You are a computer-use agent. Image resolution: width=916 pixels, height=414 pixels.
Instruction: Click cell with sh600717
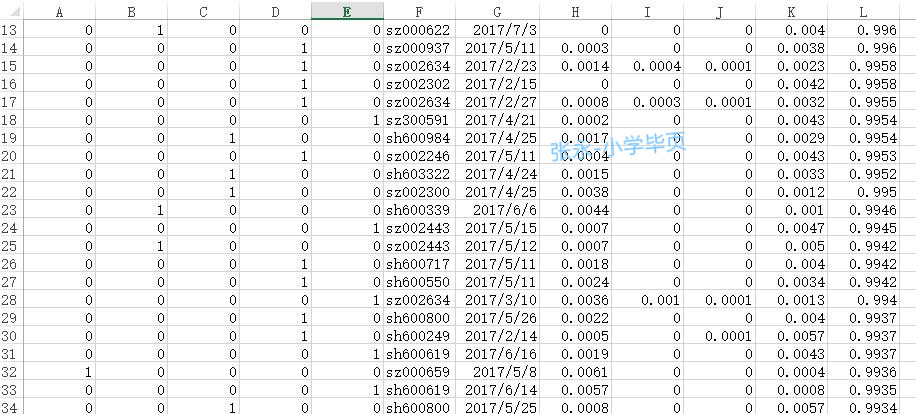point(419,264)
